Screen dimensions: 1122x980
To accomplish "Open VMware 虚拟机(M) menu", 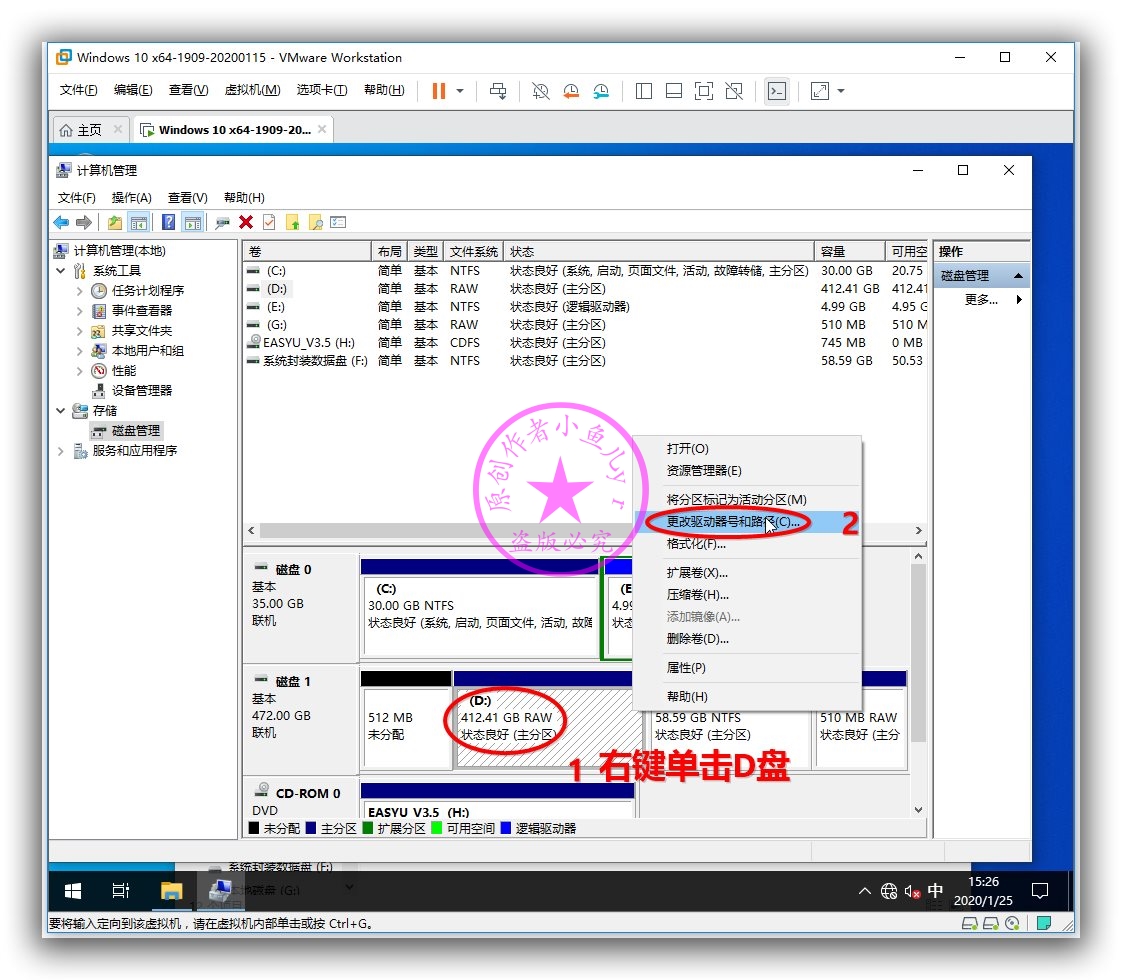I will click(x=253, y=90).
